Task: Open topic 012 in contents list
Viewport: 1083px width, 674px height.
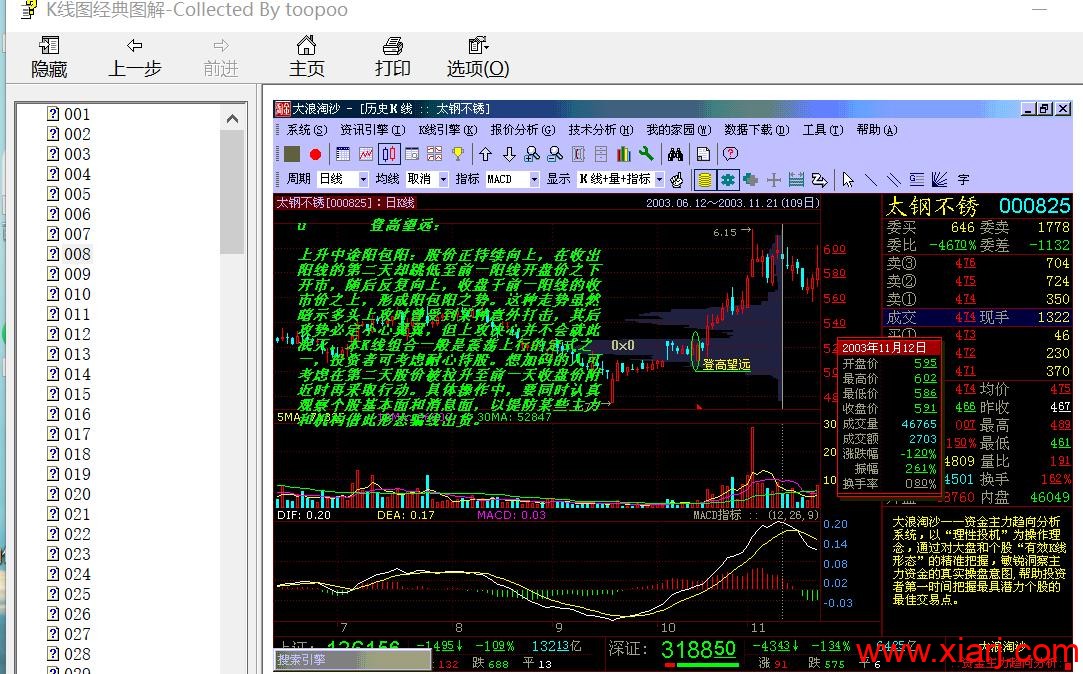Action: [69, 334]
